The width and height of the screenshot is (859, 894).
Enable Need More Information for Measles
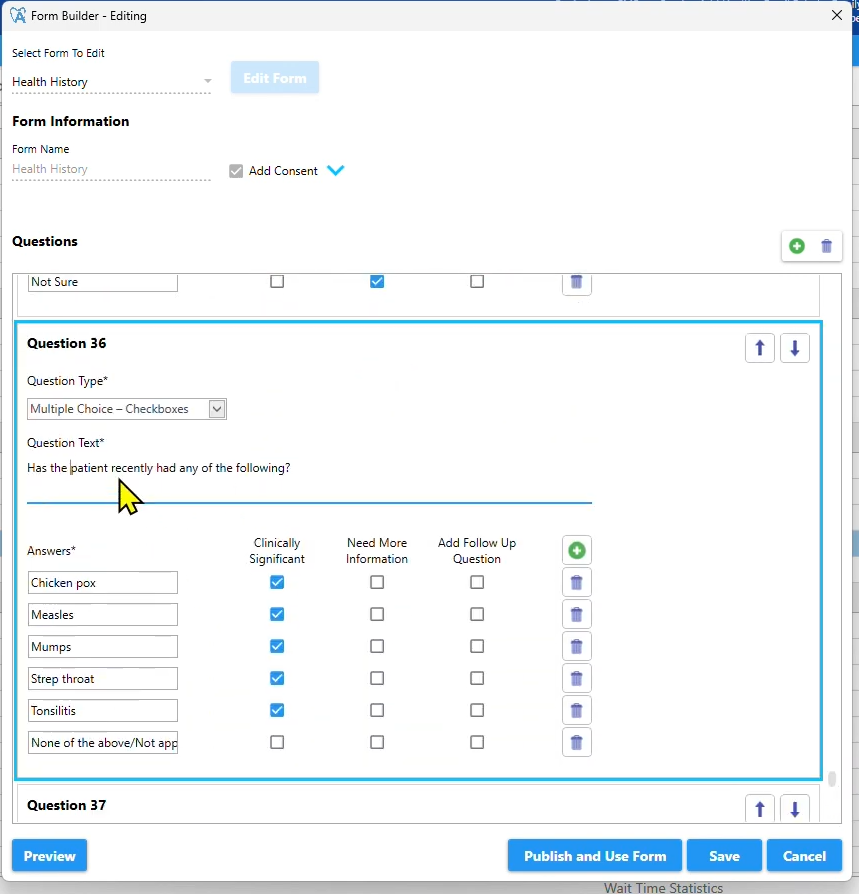click(x=377, y=614)
